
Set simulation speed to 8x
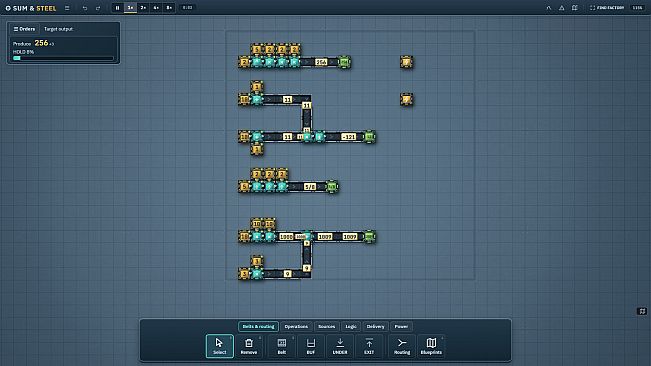tap(169, 7)
